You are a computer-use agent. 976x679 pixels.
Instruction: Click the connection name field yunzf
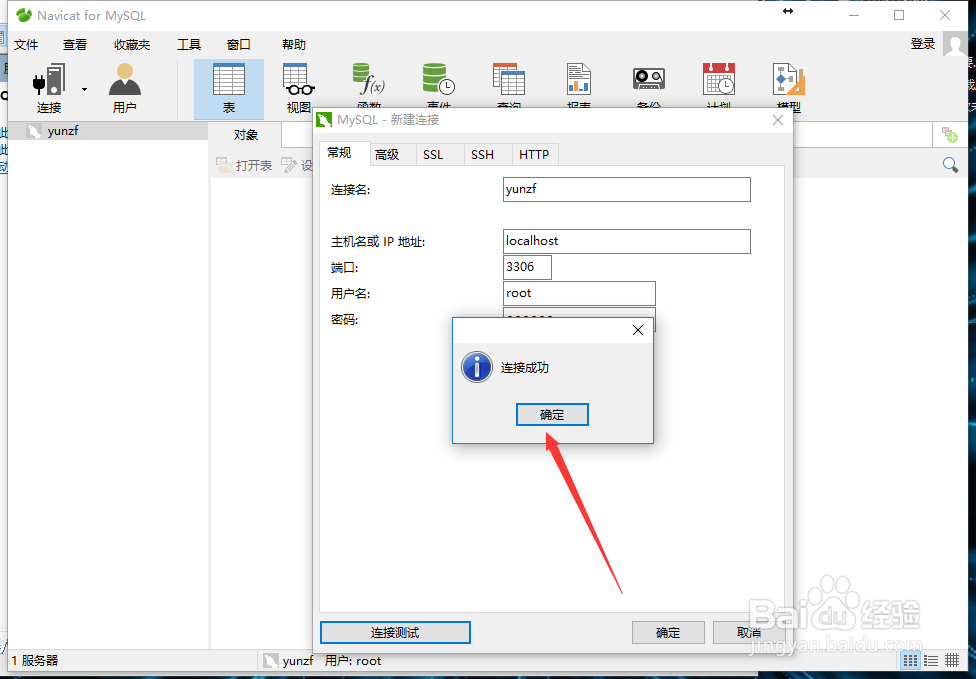627,189
